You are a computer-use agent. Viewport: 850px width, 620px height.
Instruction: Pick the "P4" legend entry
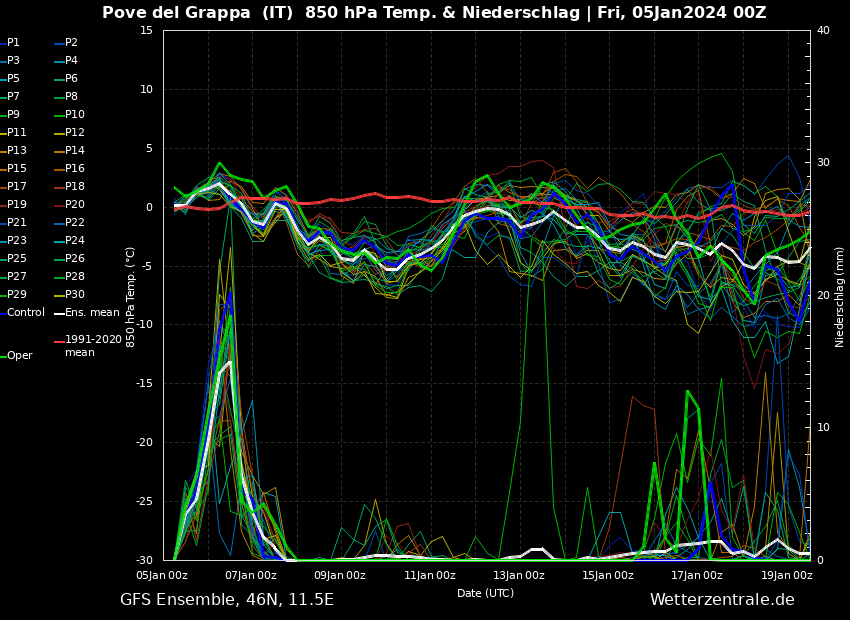66,60
